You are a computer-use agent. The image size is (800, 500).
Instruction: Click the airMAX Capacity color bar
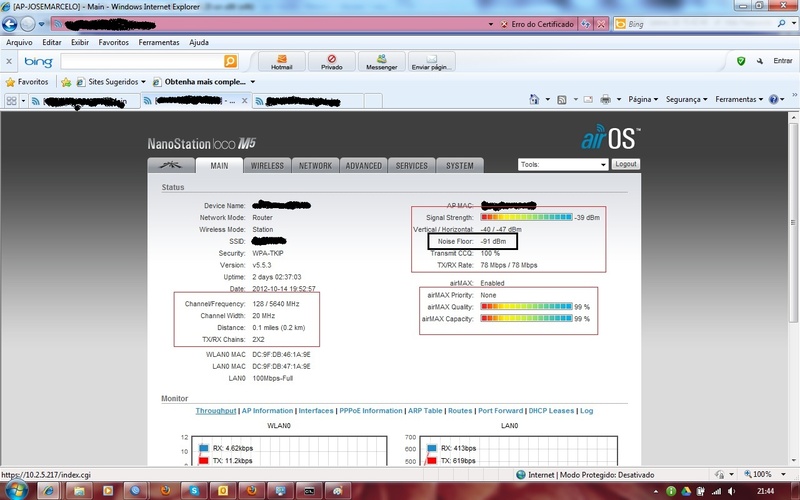[526, 318]
